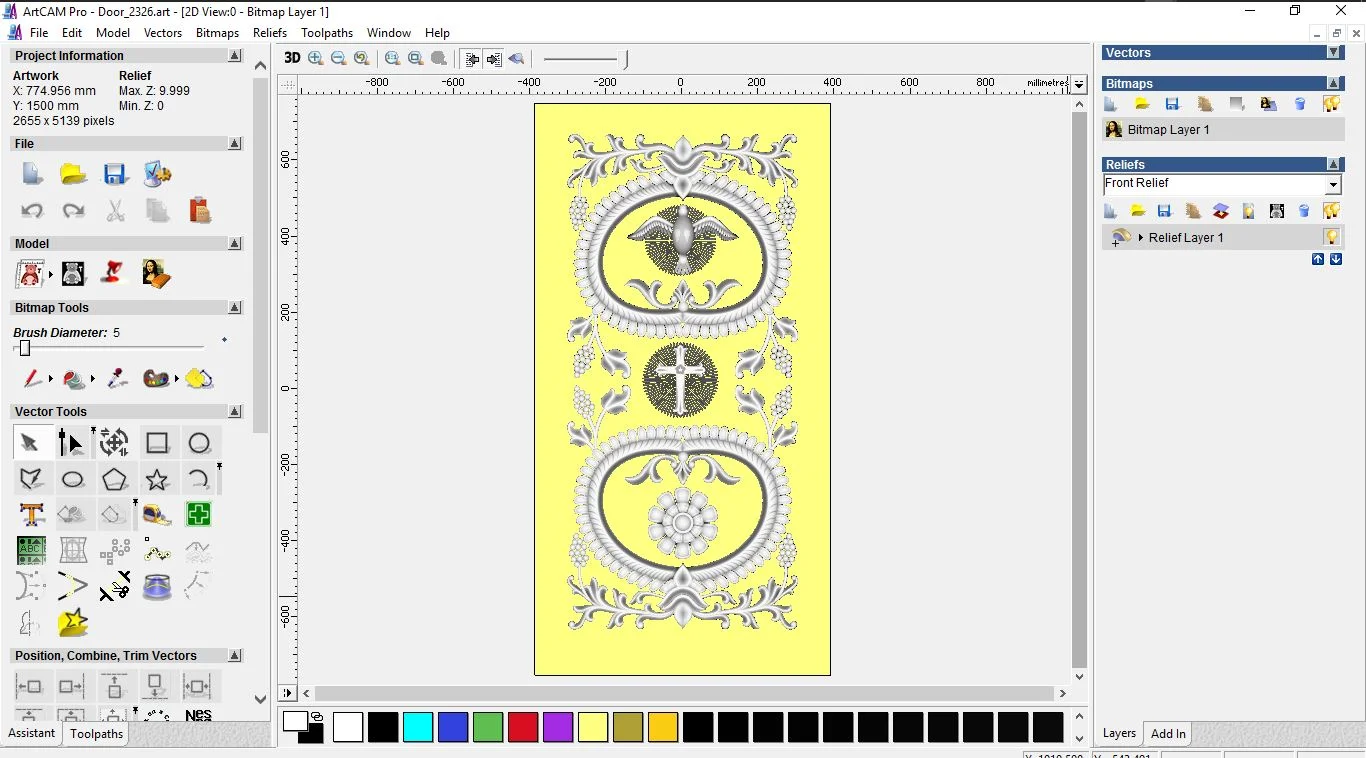The width and height of the screenshot is (1366, 758).
Task: Toggle all bitmap layers visibility bulbs
Action: tap(1331, 104)
